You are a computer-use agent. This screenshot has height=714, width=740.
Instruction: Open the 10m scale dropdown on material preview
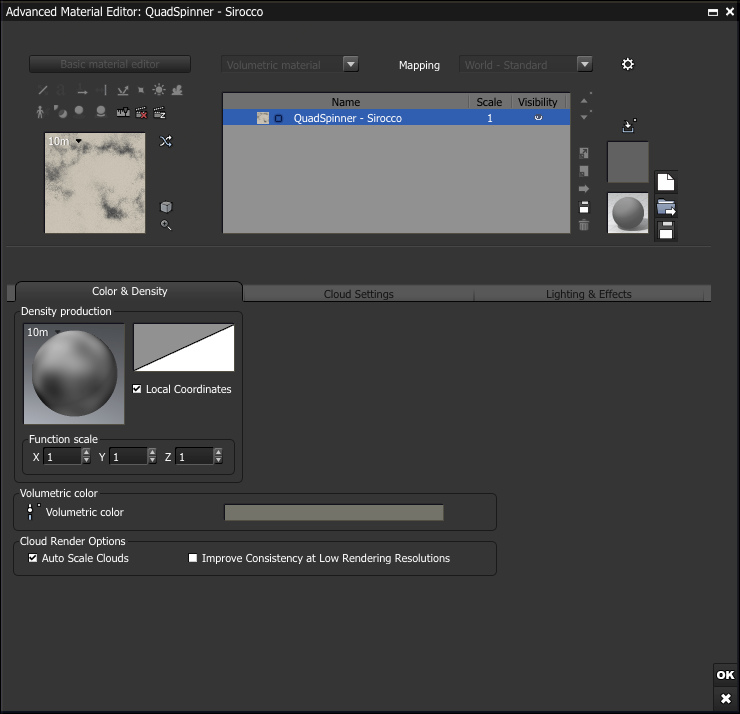coord(78,142)
